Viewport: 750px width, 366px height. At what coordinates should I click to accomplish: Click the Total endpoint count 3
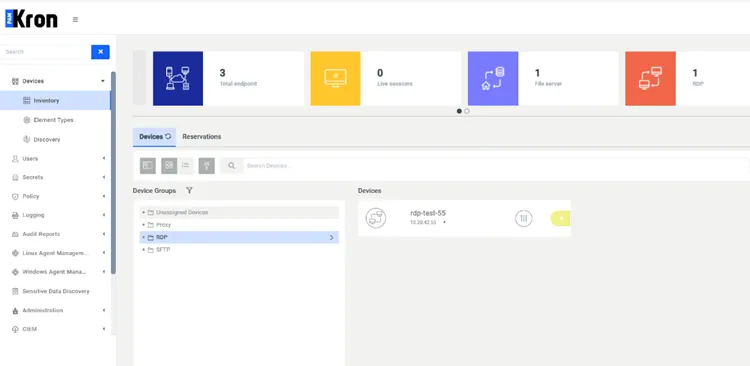(x=222, y=73)
